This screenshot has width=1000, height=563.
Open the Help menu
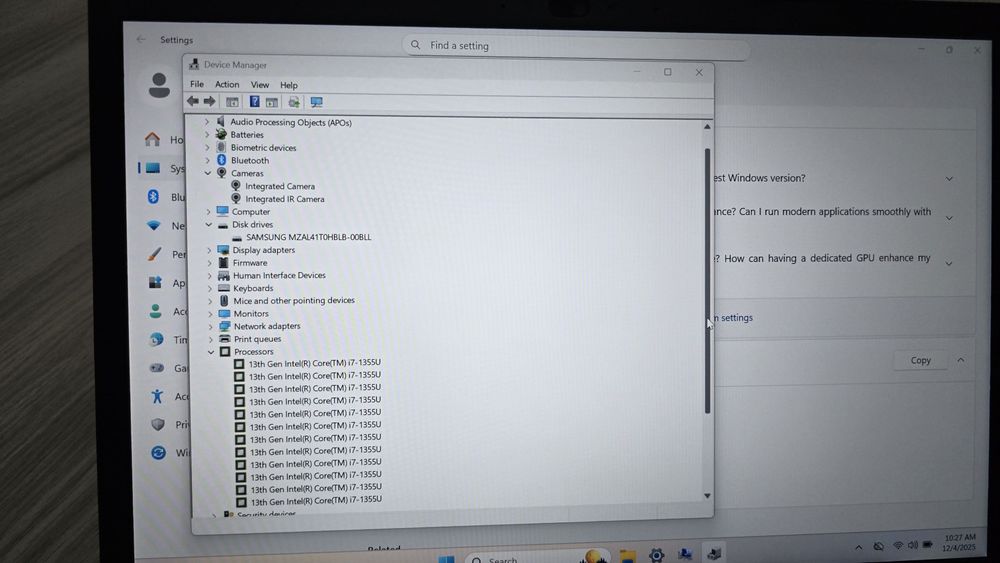click(289, 85)
